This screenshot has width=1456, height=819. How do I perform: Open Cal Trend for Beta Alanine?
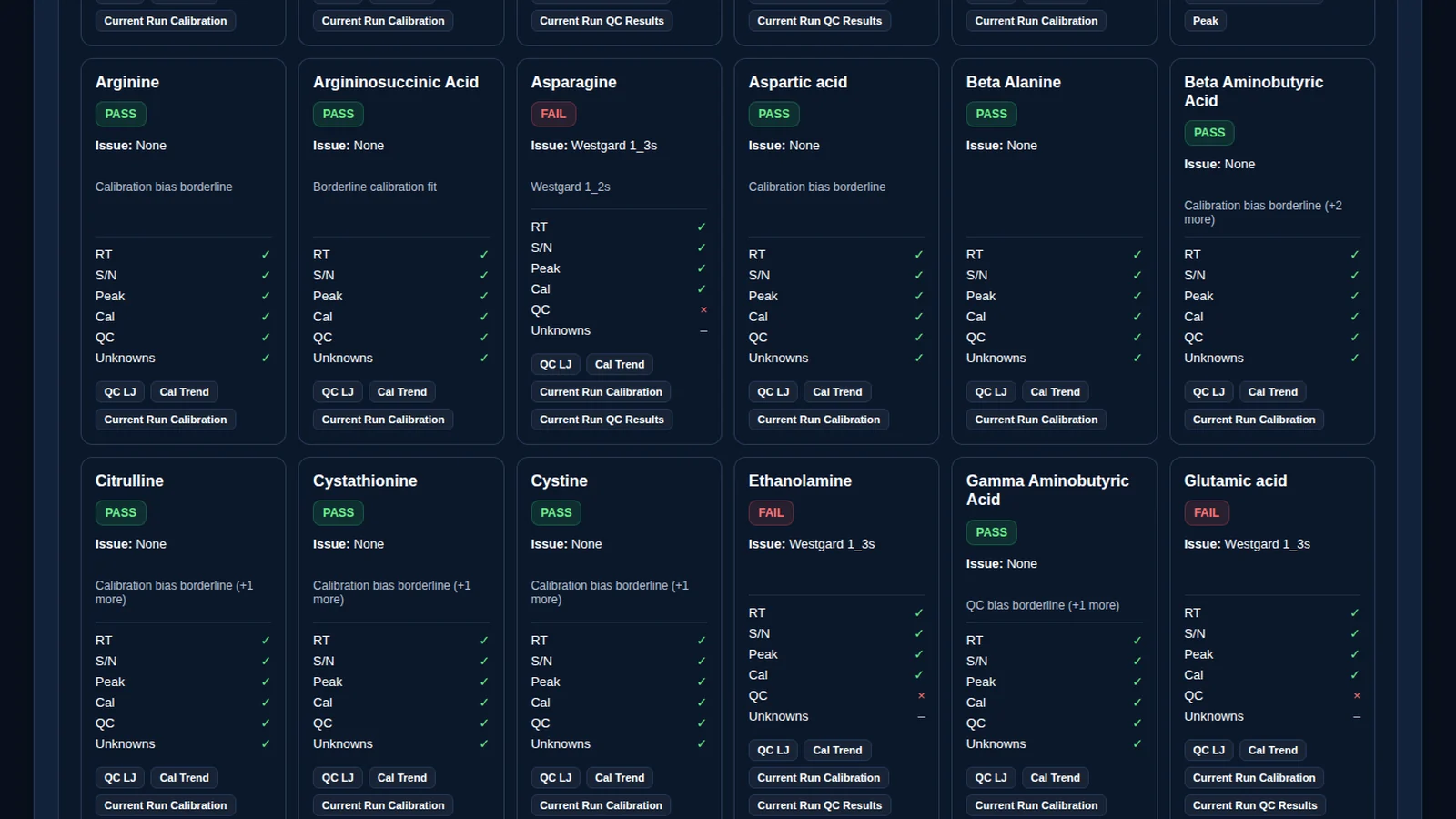(x=1055, y=392)
